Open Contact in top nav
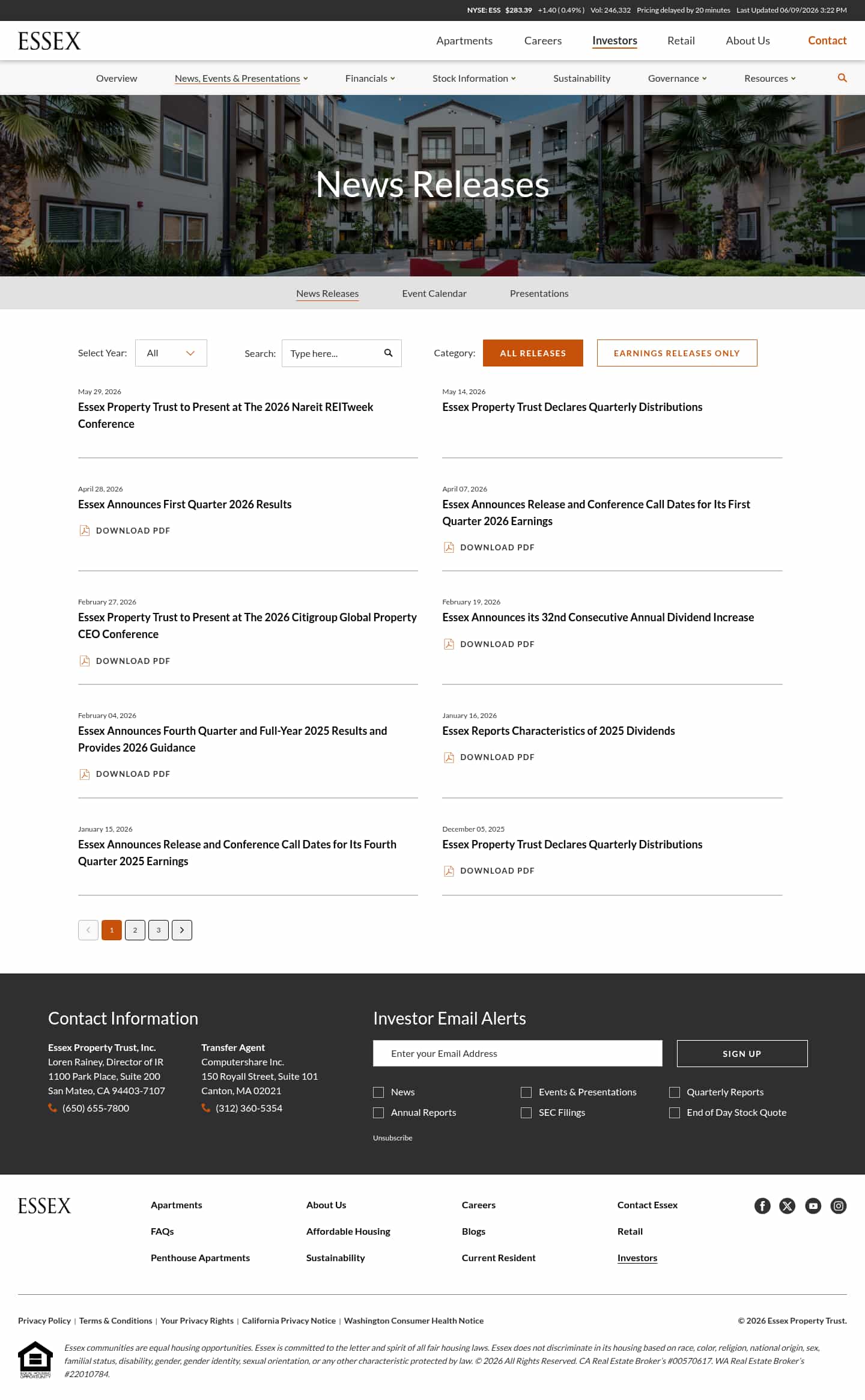This screenshot has height=1400, width=865. (827, 41)
